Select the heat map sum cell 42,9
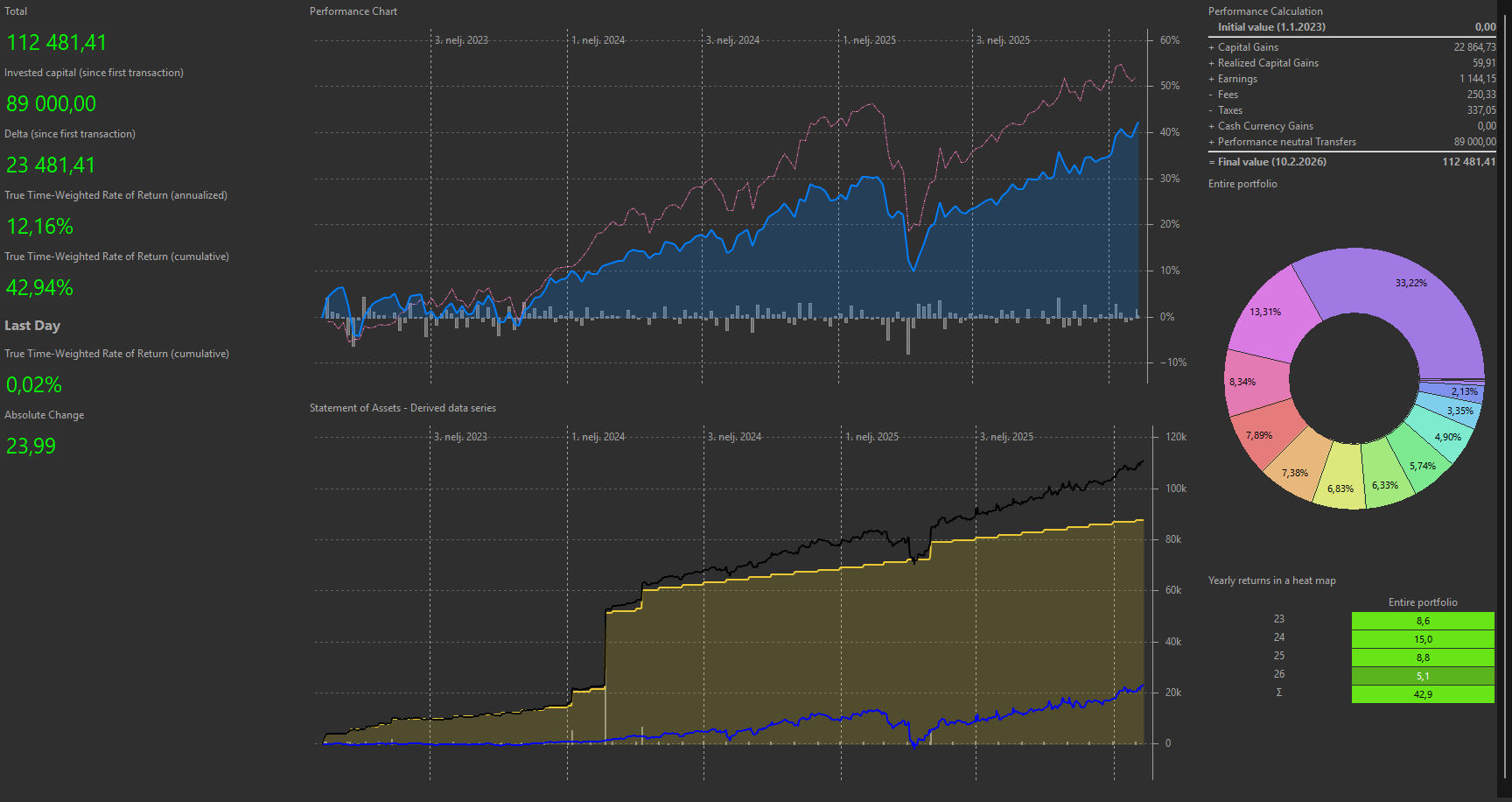Screen dimensions: 1512x802 (1423, 694)
